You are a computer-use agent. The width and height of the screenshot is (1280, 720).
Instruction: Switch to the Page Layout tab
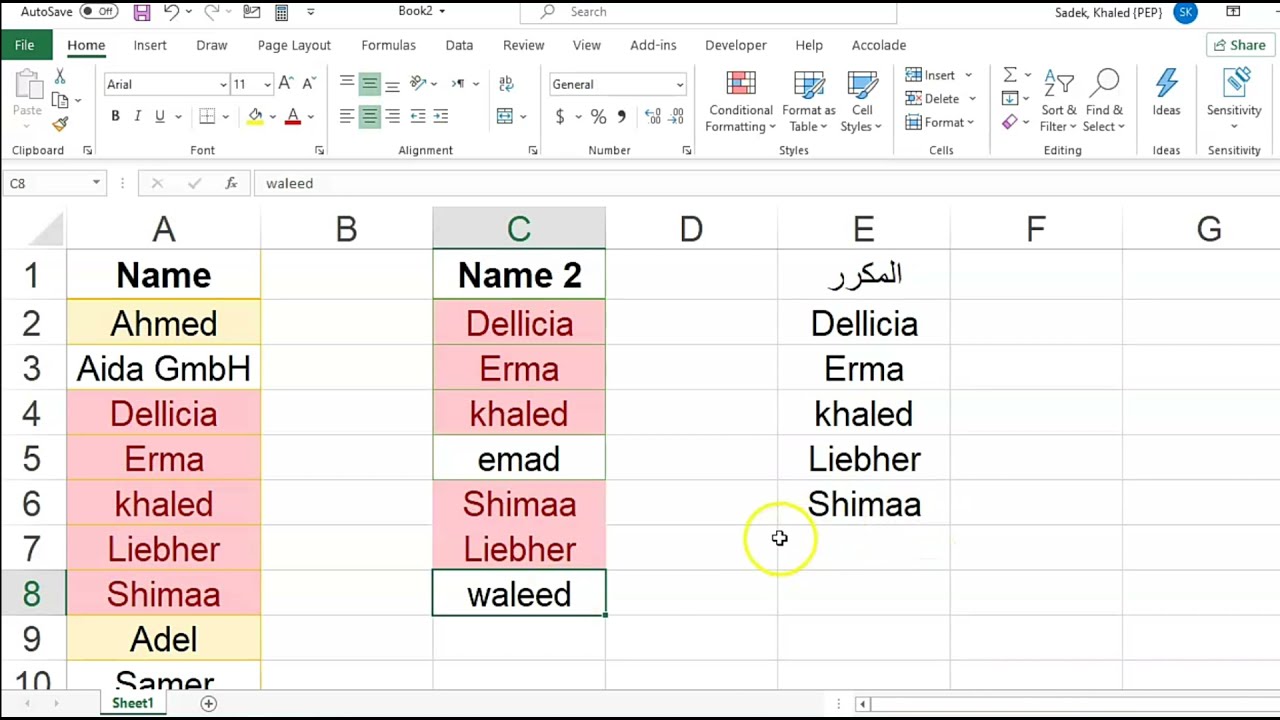[294, 45]
